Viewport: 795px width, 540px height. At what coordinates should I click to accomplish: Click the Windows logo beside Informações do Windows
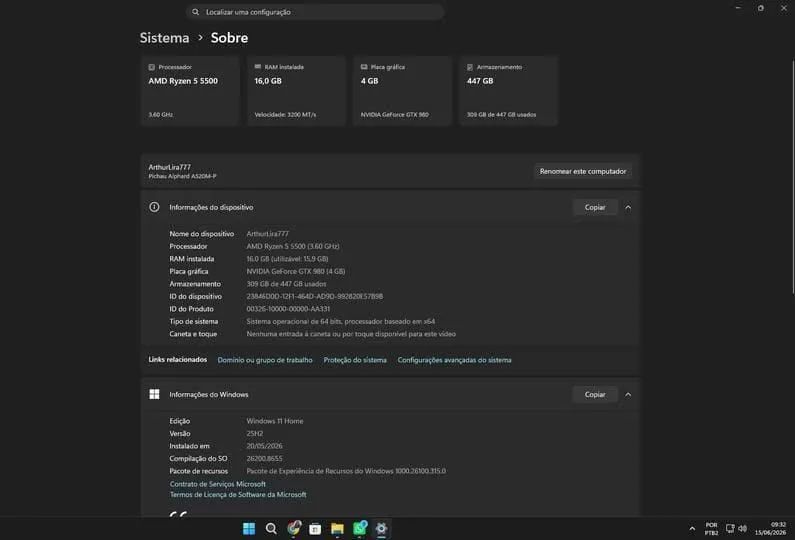coord(154,394)
